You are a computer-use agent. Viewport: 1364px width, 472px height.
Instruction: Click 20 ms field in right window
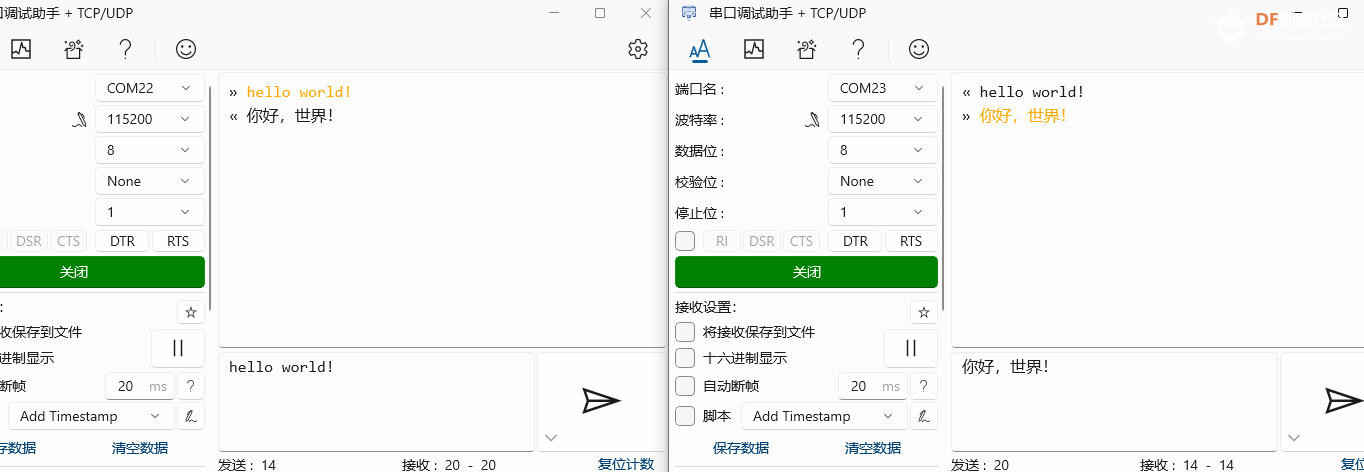tap(871, 386)
